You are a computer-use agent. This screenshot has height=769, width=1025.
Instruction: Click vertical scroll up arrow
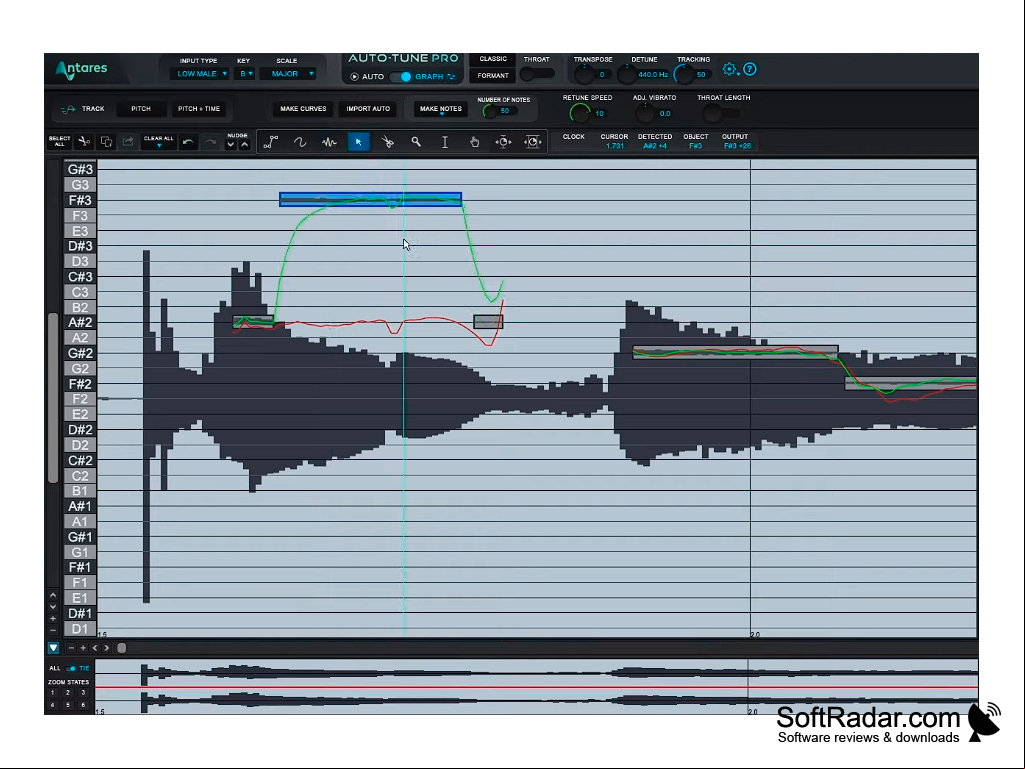(53, 596)
